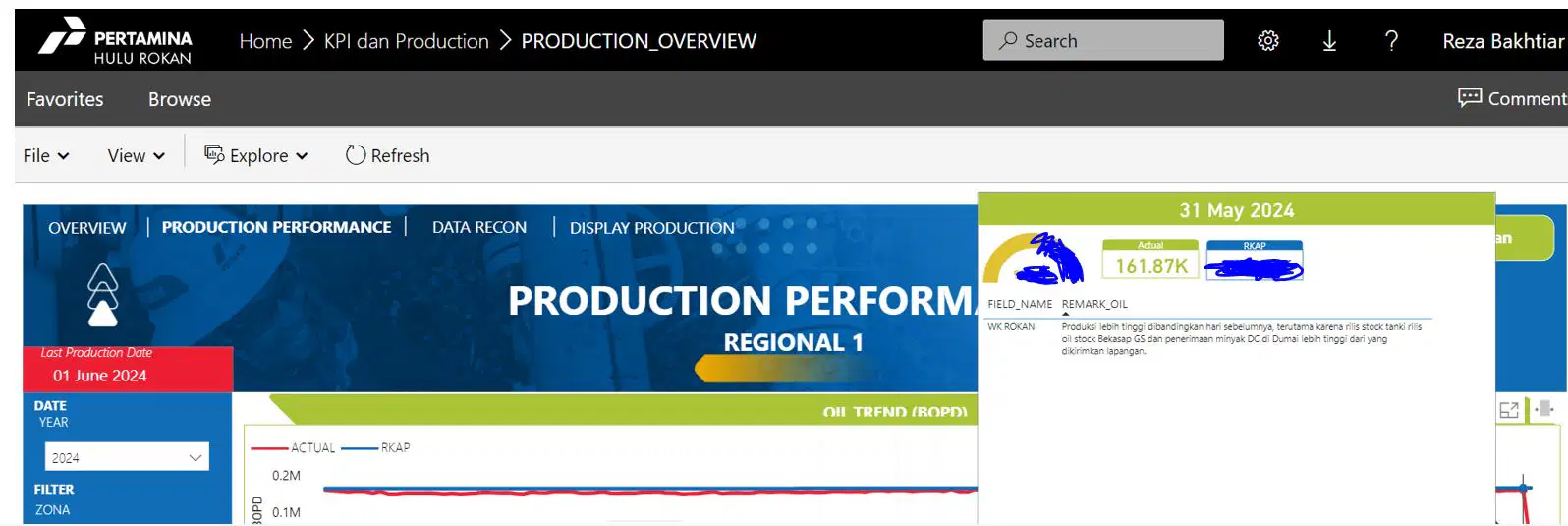Open the View menu dropdown
The width and height of the screenshot is (1568, 526).
point(136,155)
